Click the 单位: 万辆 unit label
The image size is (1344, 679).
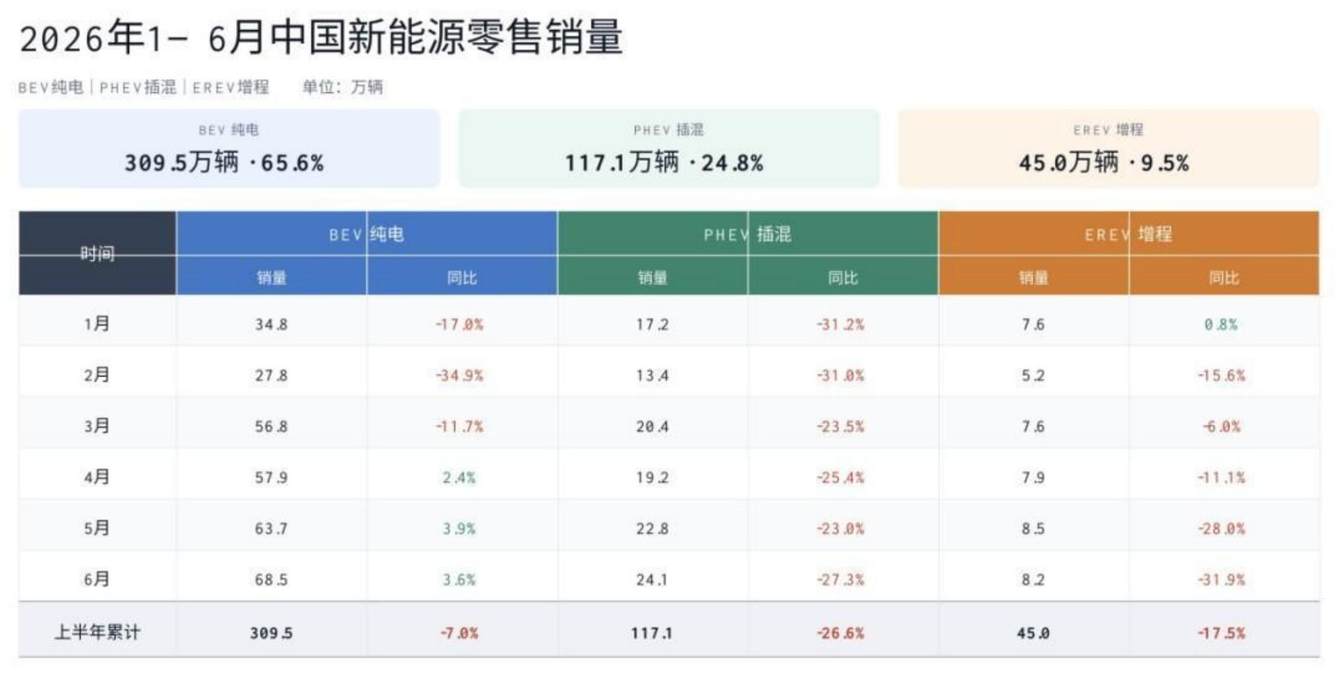coord(342,87)
